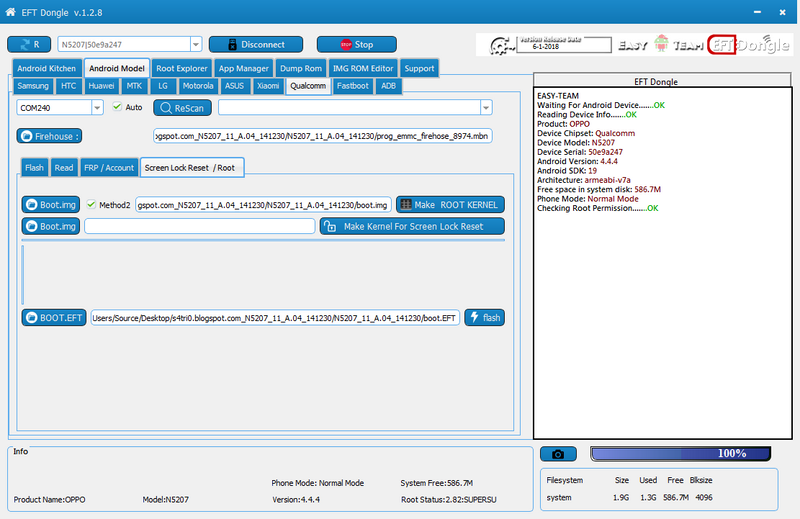Image resolution: width=800 pixels, height=519 pixels.
Task: Select the MTK brand tab
Action: coord(134,86)
